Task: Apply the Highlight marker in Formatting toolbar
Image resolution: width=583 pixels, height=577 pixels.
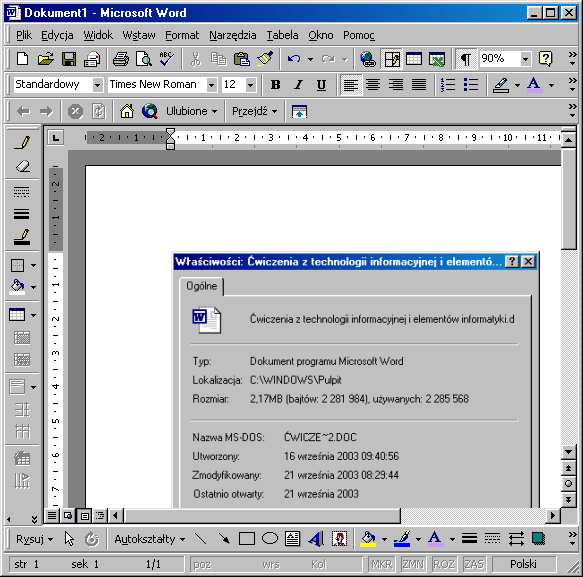Action: pos(501,85)
